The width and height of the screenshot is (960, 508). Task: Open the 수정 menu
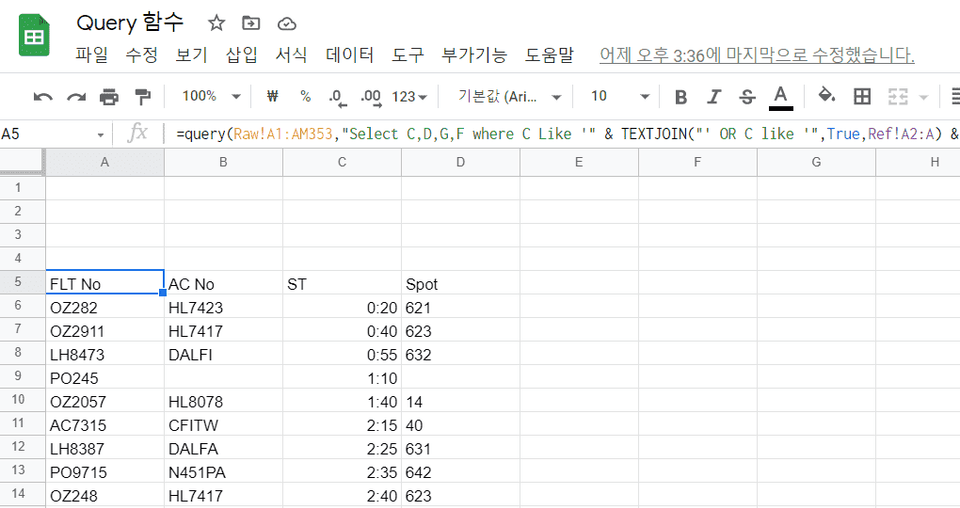click(142, 55)
